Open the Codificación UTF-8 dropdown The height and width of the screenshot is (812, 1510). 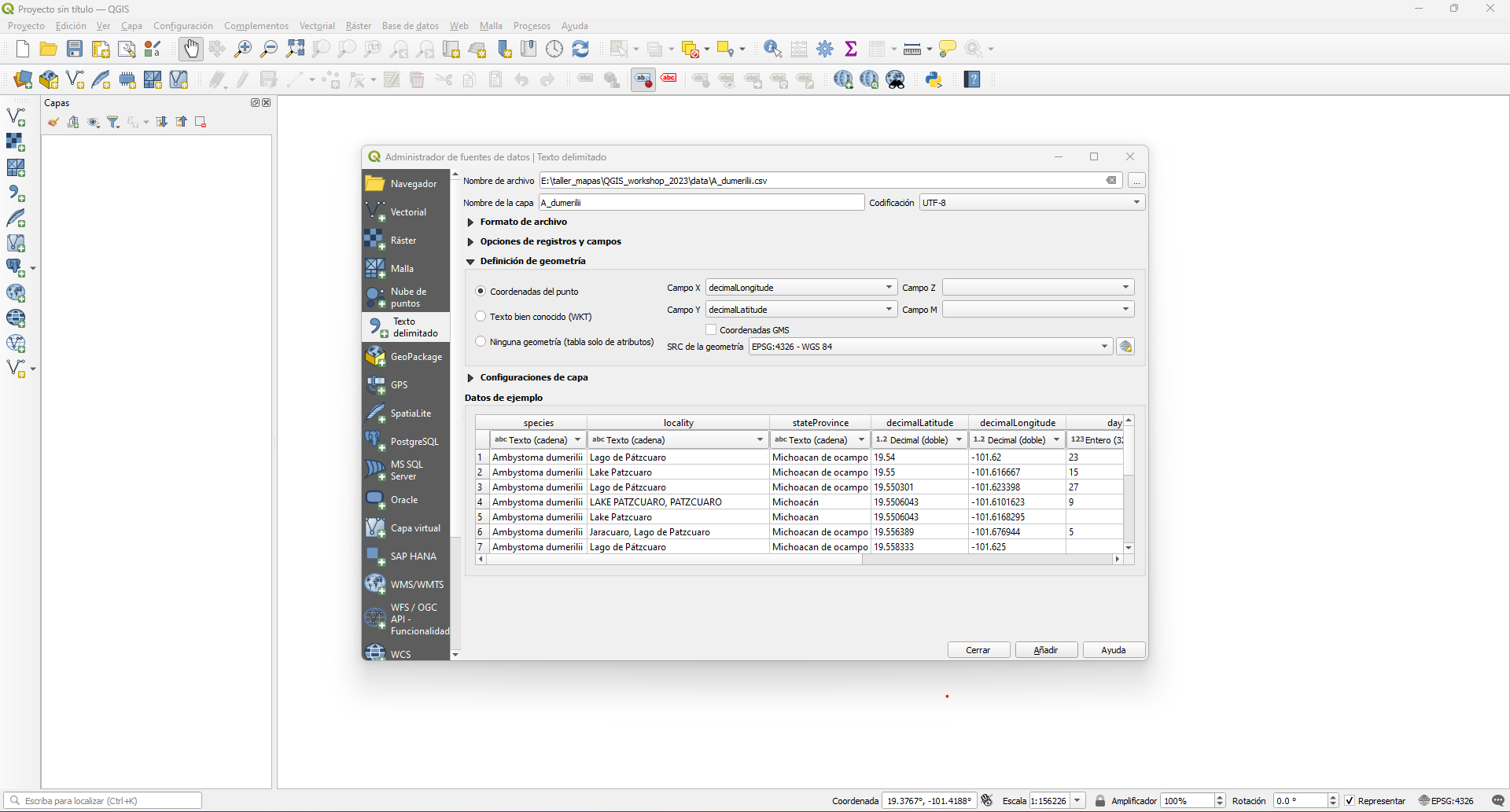[1032, 202]
